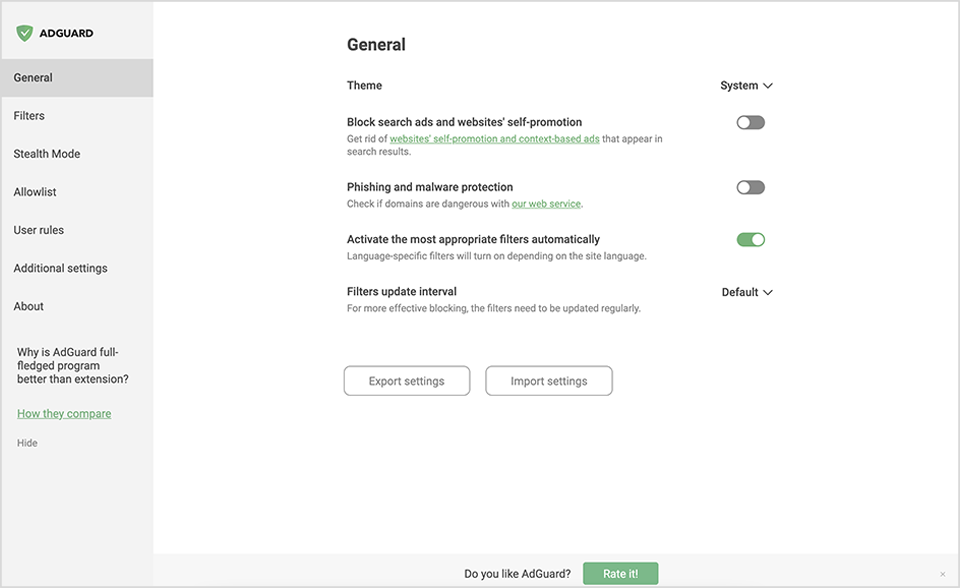Open the Allowlist section

pyautogui.click(x=34, y=192)
